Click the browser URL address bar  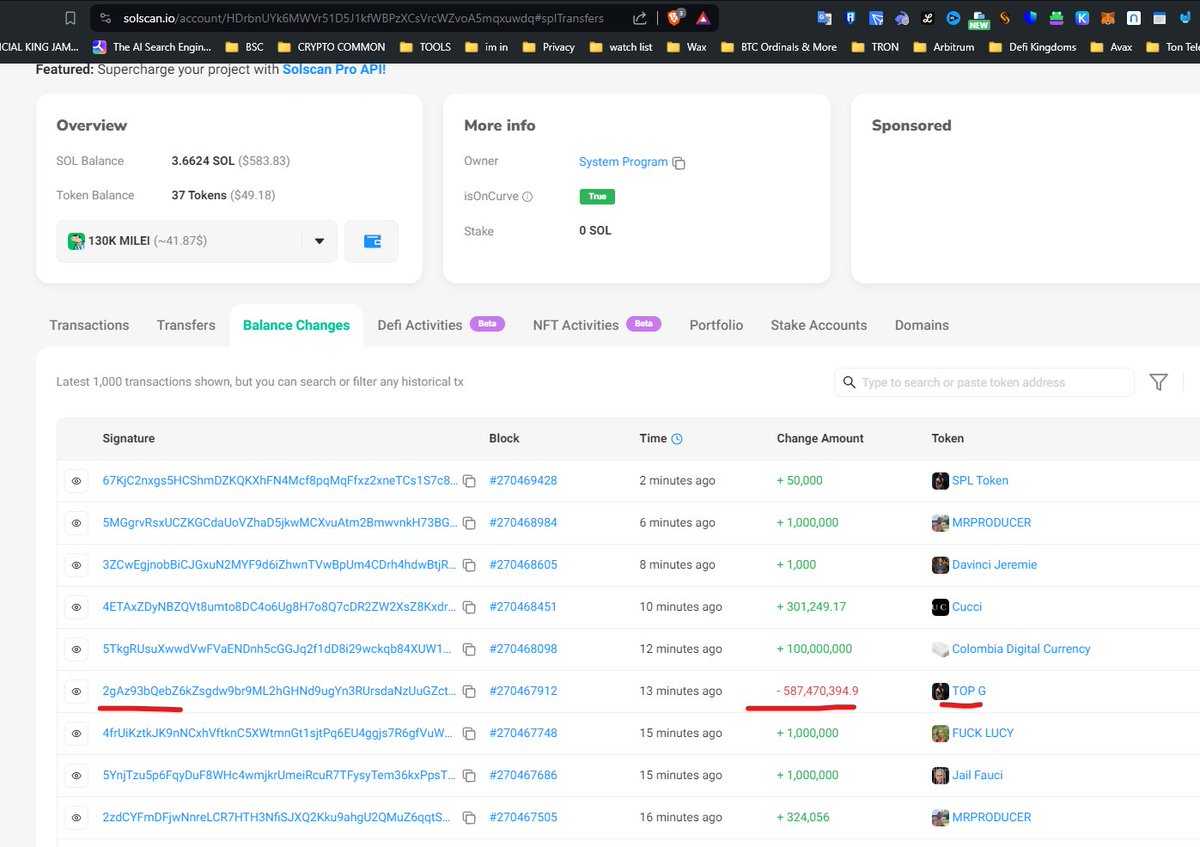coord(363,18)
